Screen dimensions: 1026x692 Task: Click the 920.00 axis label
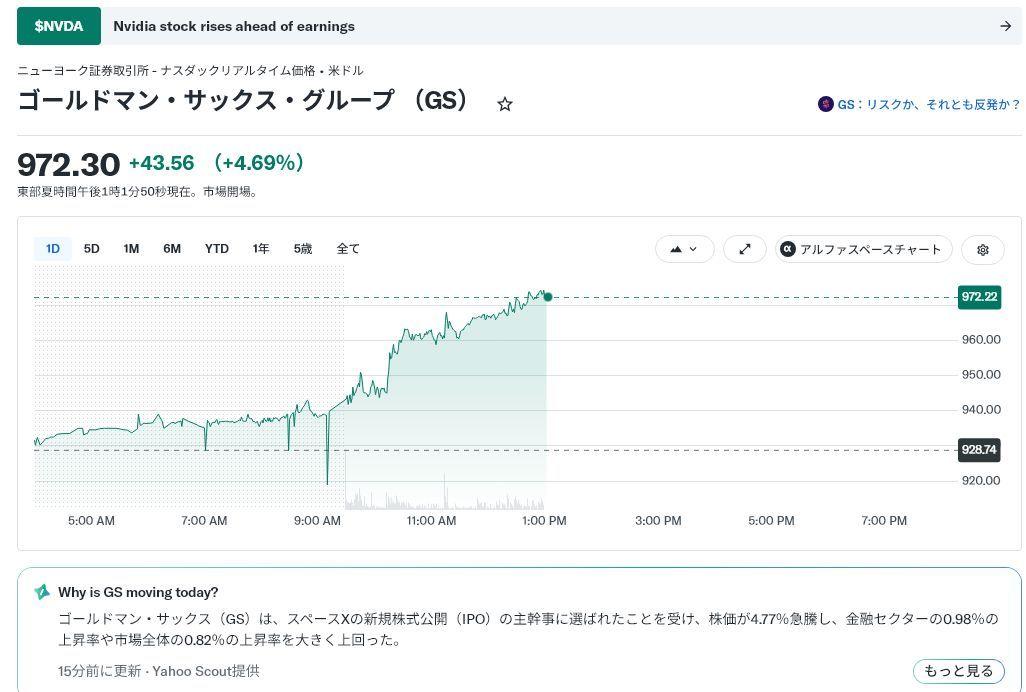(x=981, y=481)
